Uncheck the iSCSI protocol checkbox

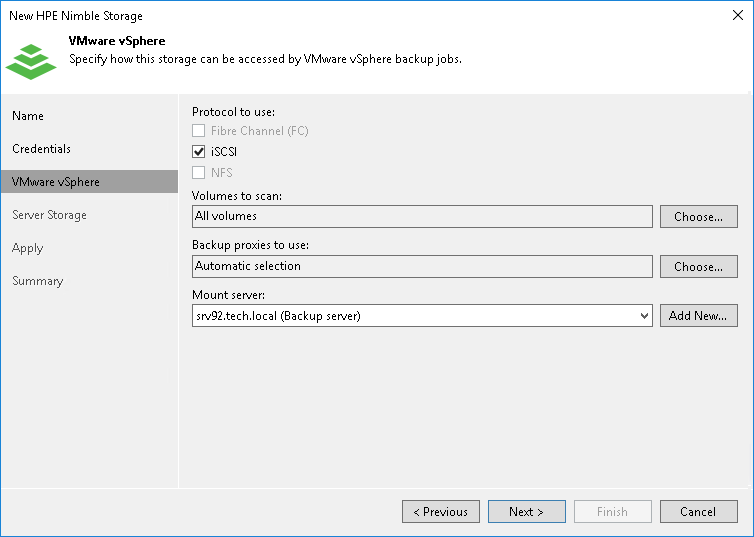point(199,152)
